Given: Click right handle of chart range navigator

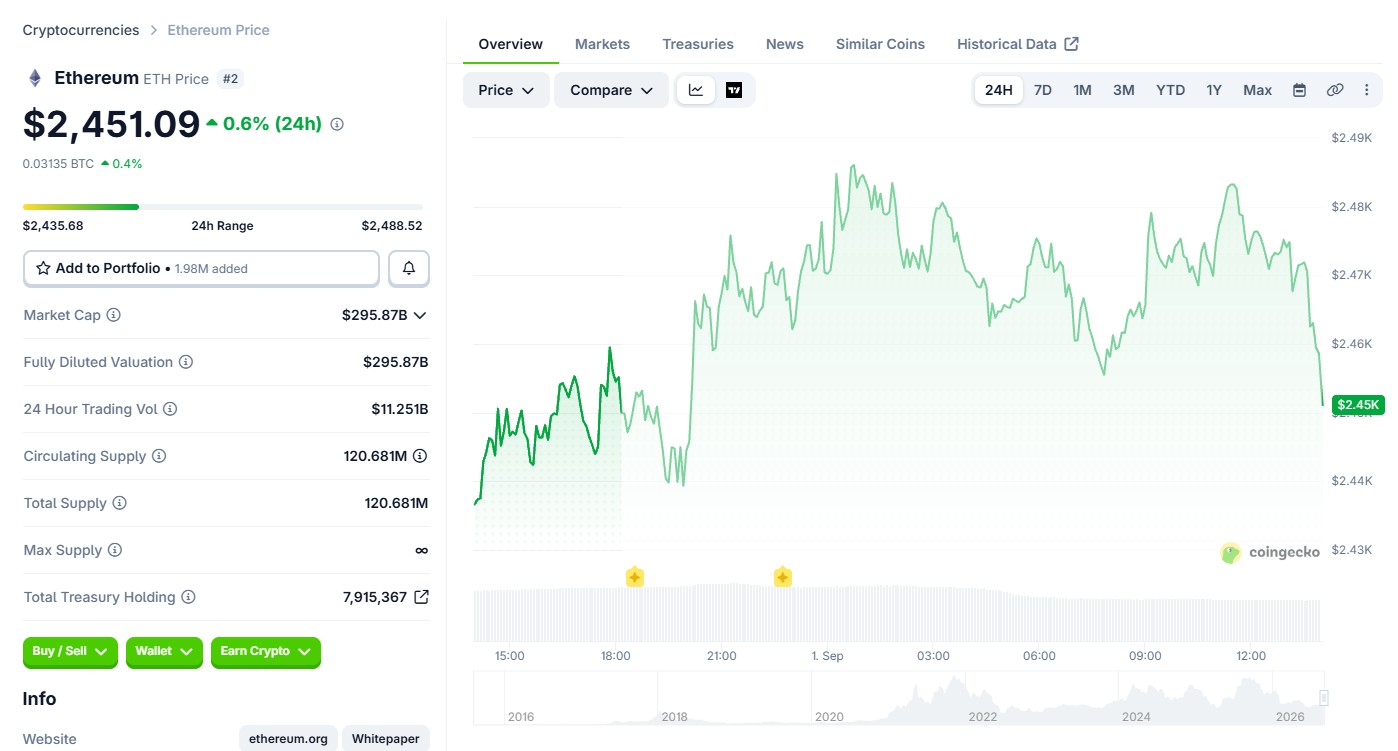Looking at the screenshot, I should tap(1324, 698).
